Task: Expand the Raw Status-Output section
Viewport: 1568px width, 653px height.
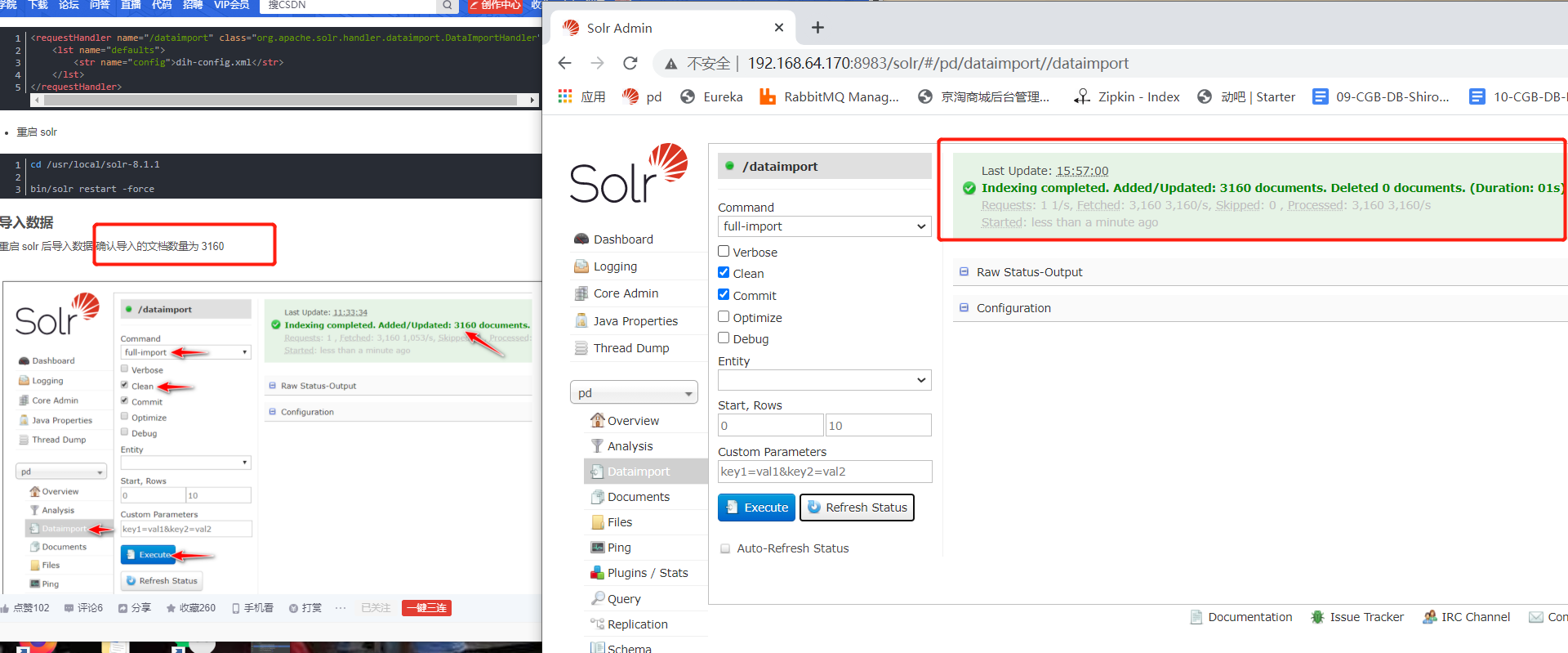Action: pyautogui.click(x=1028, y=272)
